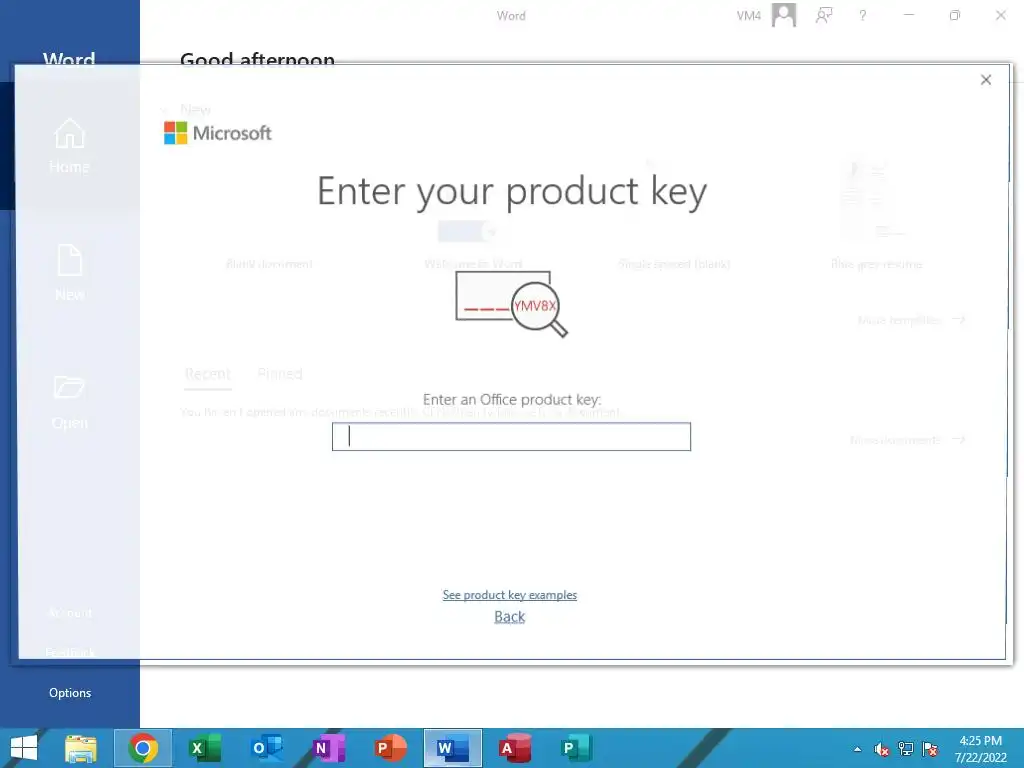The image size is (1024, 768).
Task: Select the Word taskbar icon
Action: click(453, 748)
